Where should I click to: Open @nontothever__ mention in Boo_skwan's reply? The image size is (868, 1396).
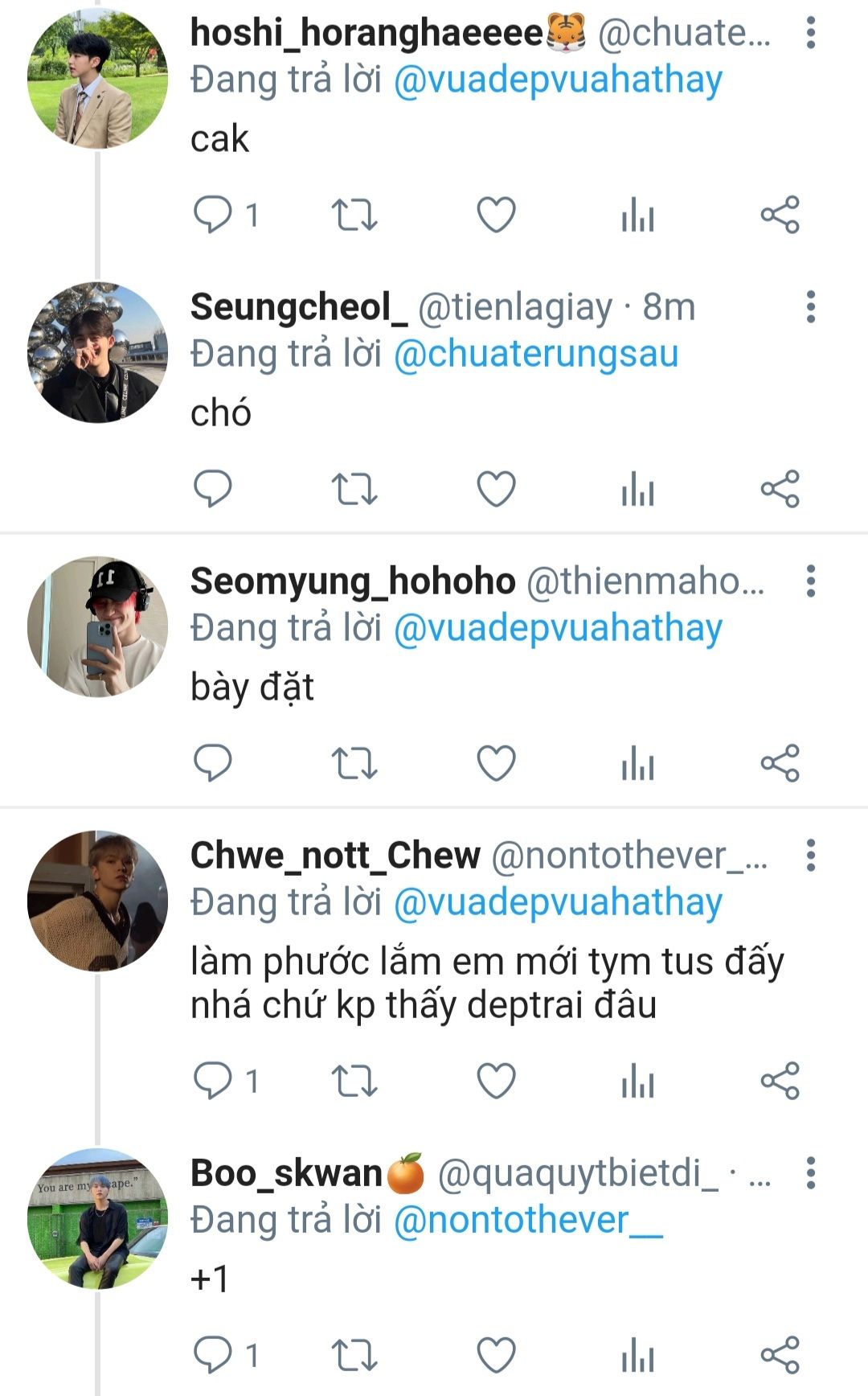[x=528, y=1220]
